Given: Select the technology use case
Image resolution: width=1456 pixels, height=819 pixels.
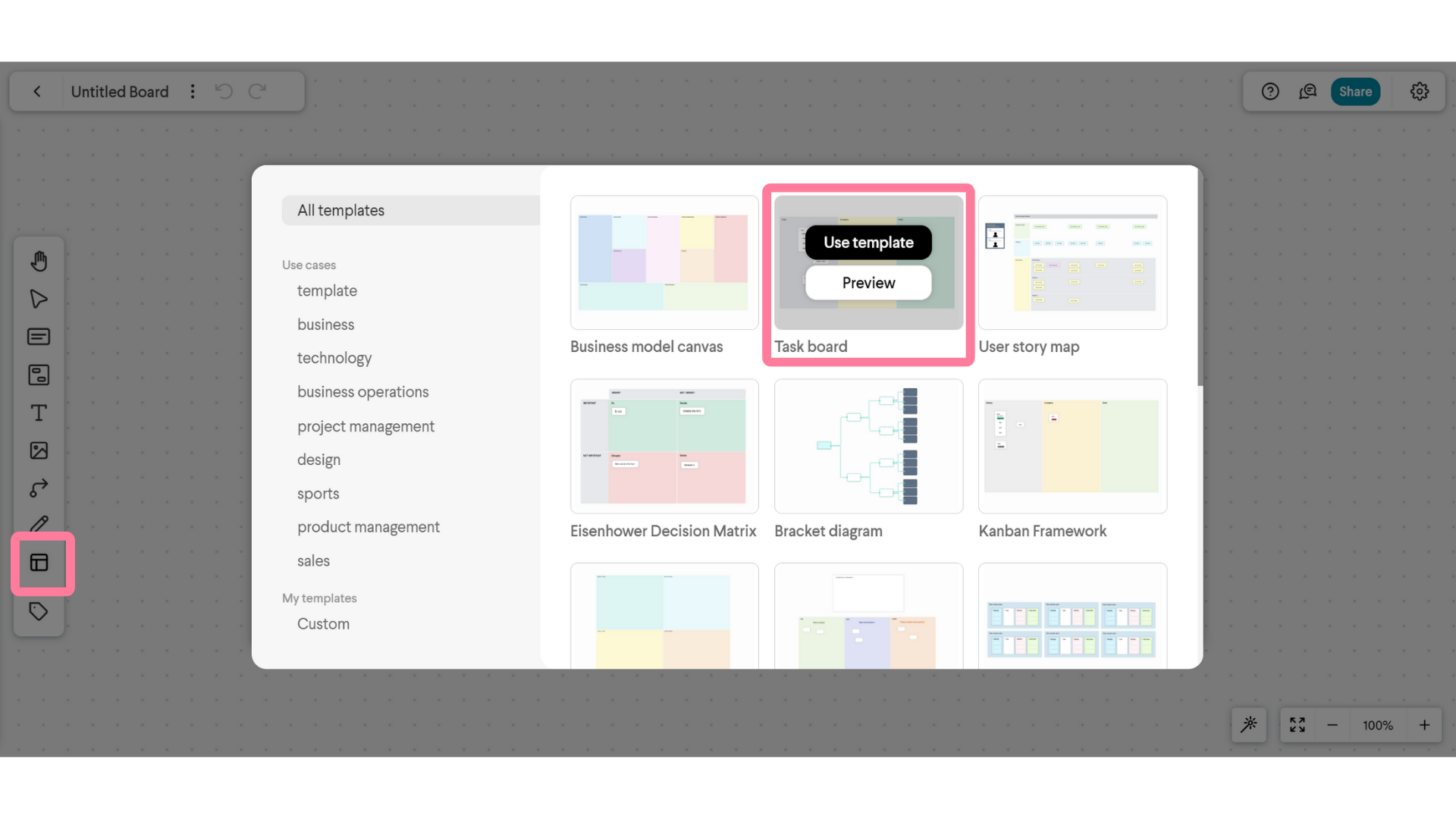Looking at the screenshot, I should (334, 358).
